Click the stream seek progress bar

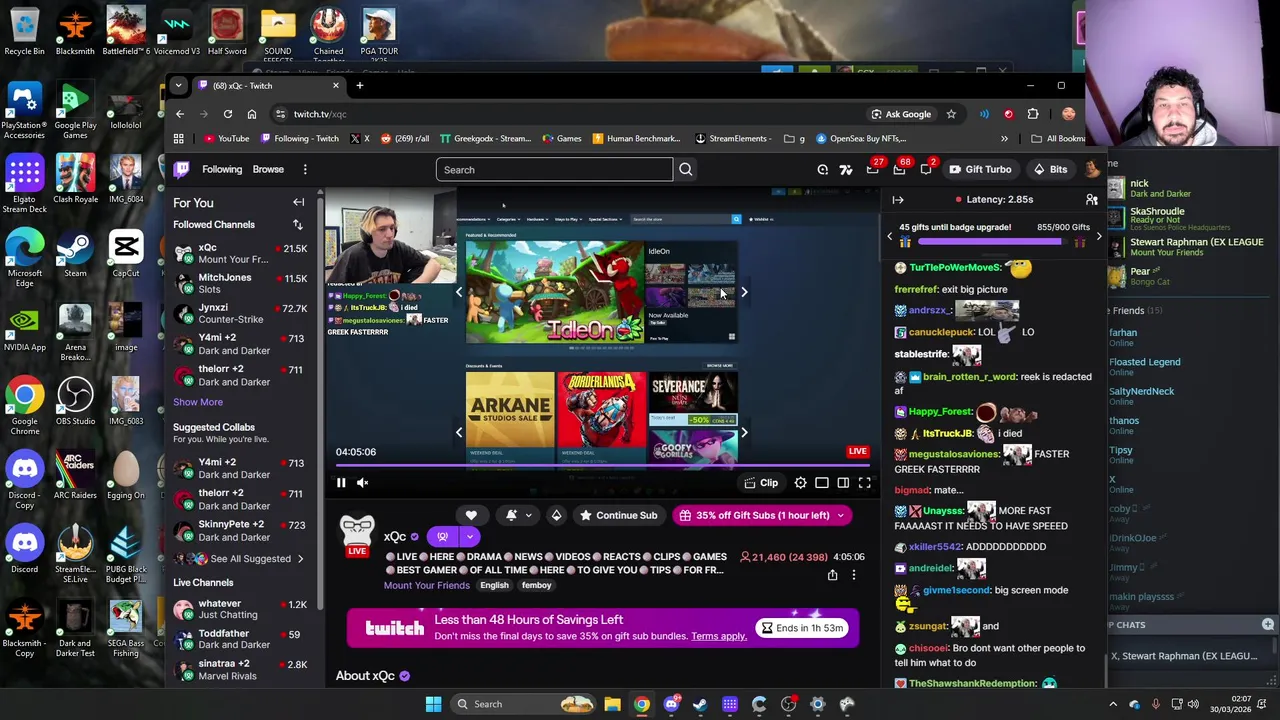pos(602,465)
